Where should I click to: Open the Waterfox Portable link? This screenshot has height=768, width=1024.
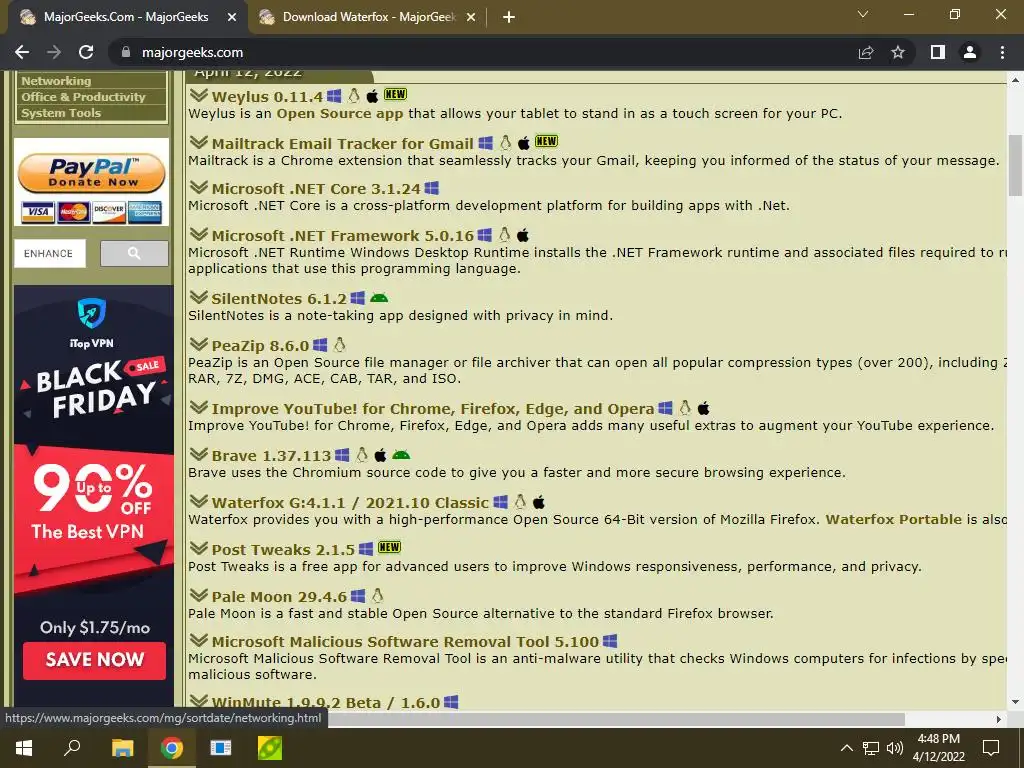click(893, 520)
